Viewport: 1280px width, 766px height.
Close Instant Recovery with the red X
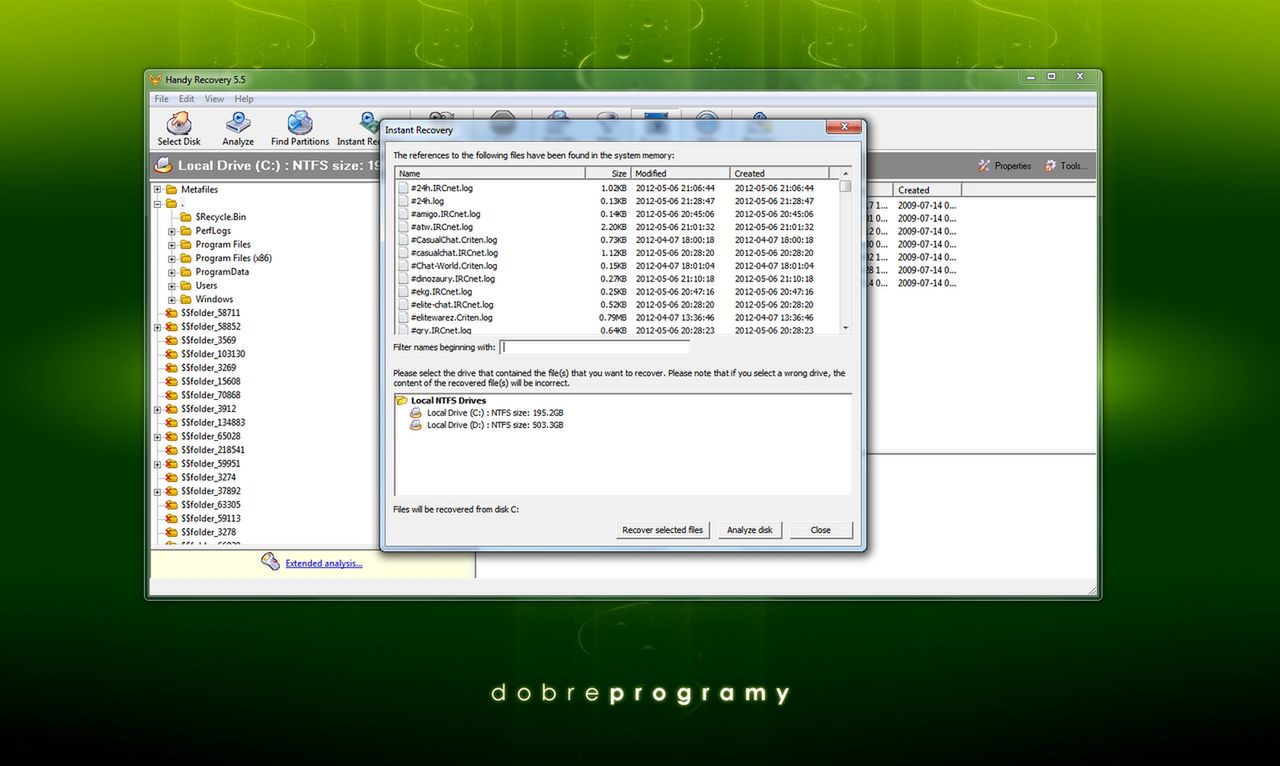[x=844, y=128]
